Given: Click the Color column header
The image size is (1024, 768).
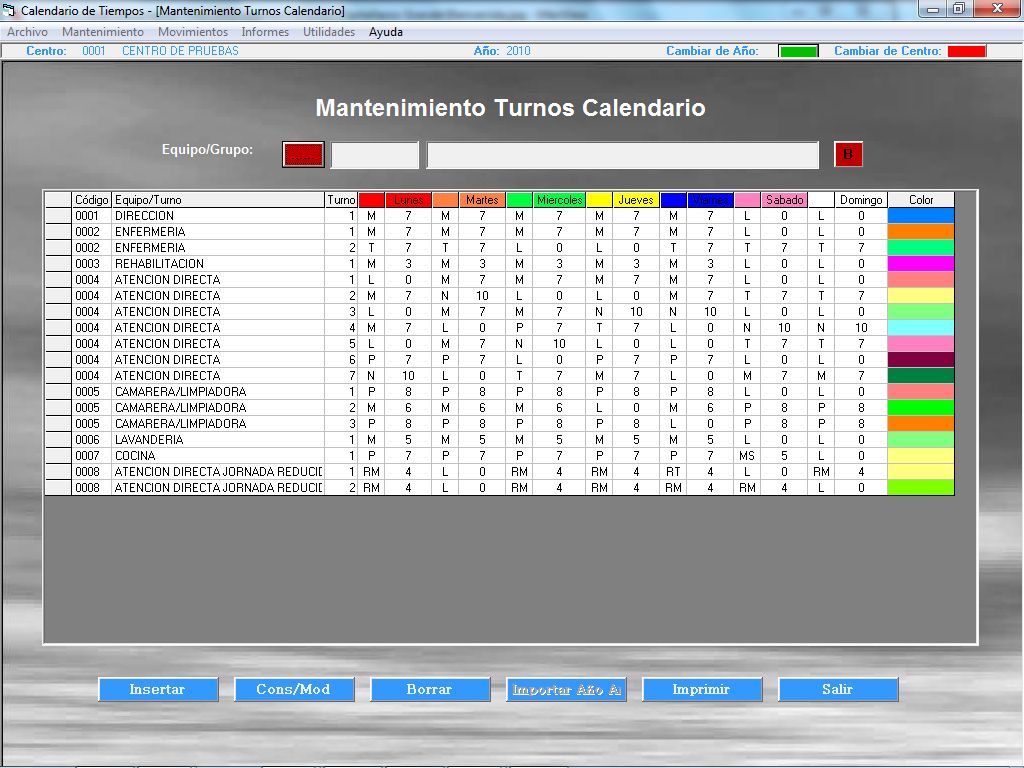Looking at the screenshot, I should [921, 200].
